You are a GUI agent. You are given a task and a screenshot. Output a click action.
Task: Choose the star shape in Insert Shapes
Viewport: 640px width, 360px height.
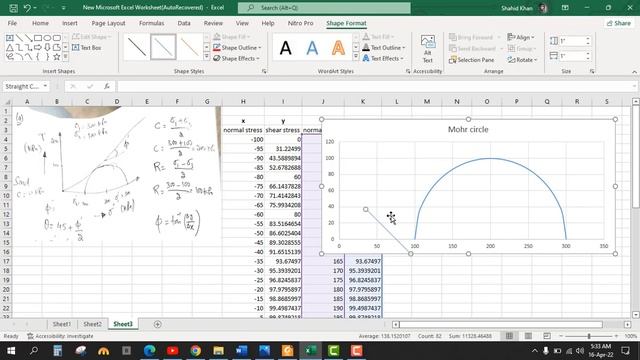point(56,57)
